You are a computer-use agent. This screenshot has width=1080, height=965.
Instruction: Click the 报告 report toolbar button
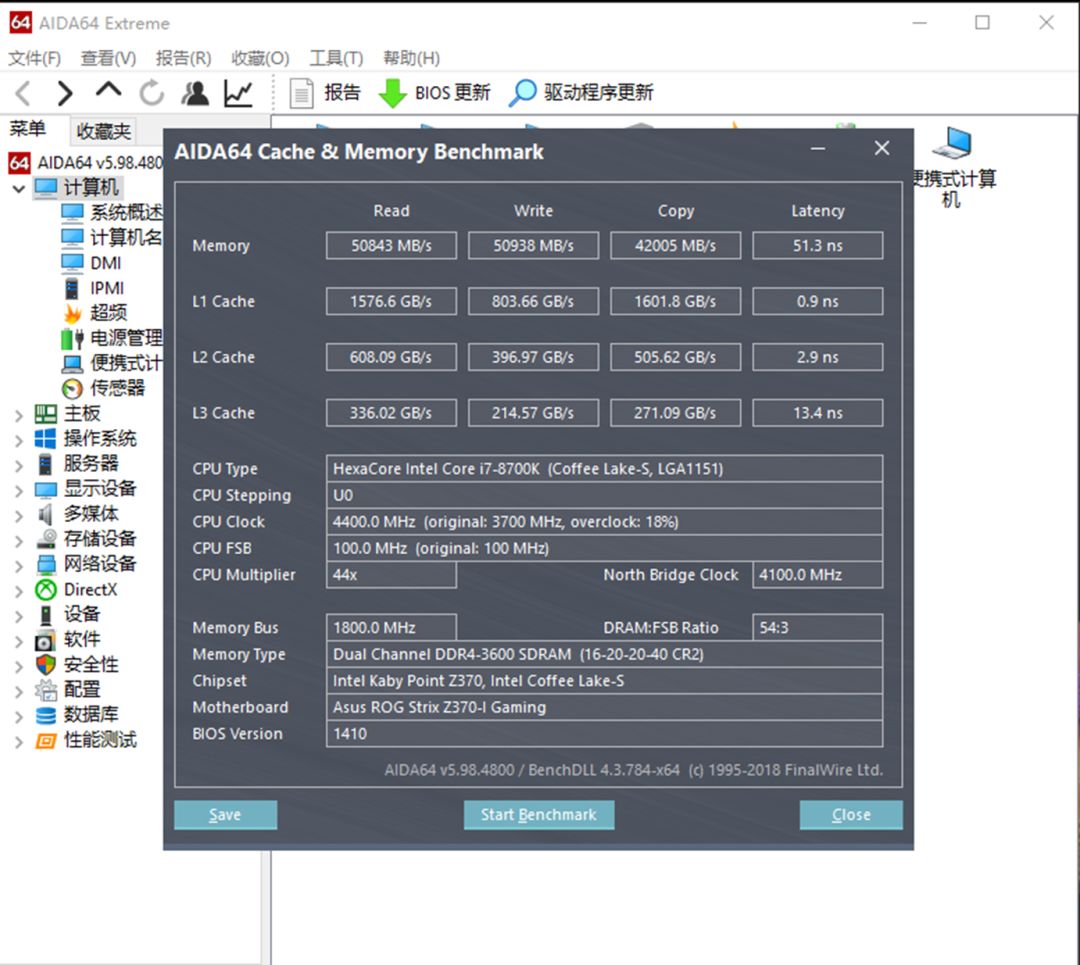(324, 93)
